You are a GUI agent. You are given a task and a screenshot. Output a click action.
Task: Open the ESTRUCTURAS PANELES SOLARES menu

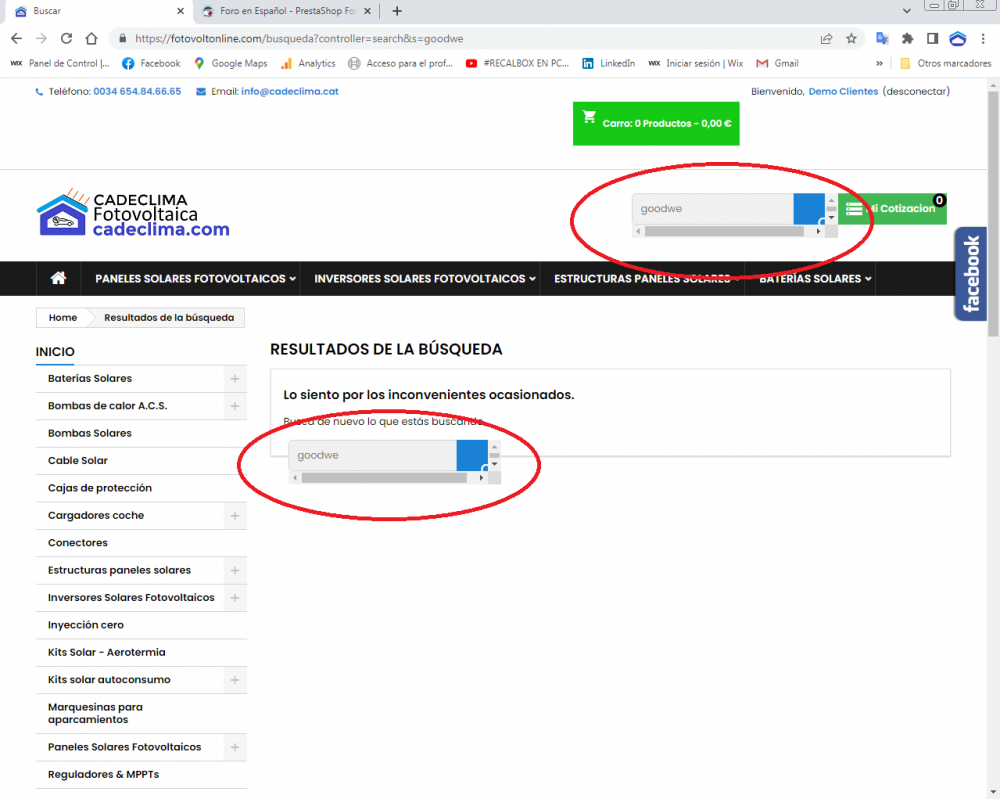click(x=643, y=279)
